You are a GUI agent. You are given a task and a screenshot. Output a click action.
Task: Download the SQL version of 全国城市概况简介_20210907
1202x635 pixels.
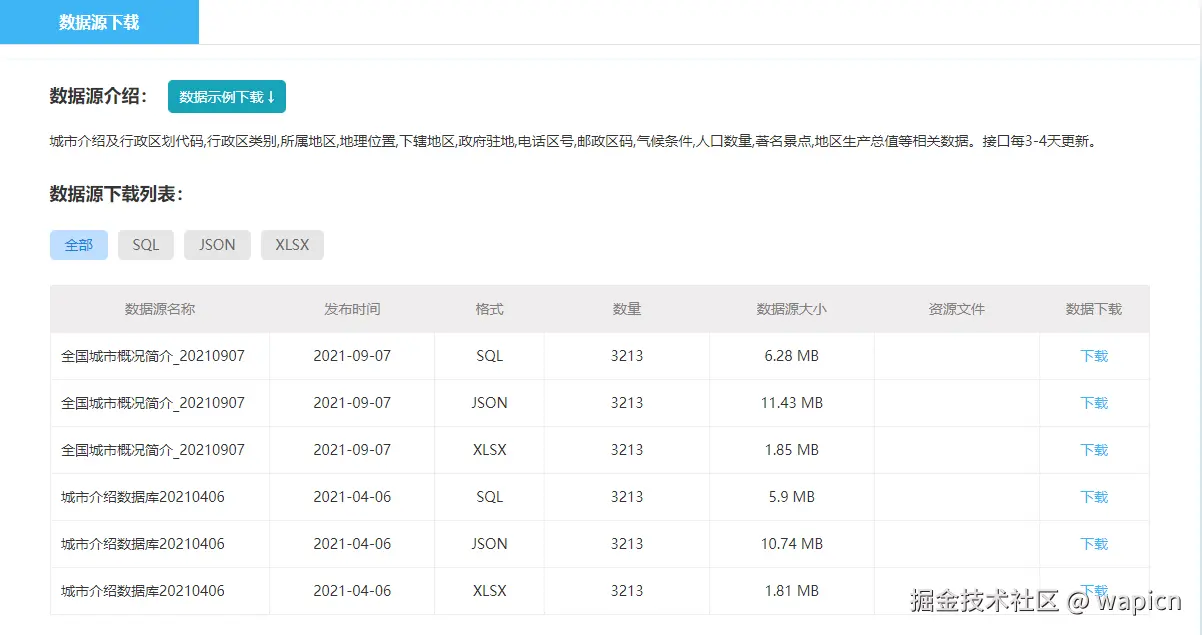pyautogui.click(x=1094, y=356)
